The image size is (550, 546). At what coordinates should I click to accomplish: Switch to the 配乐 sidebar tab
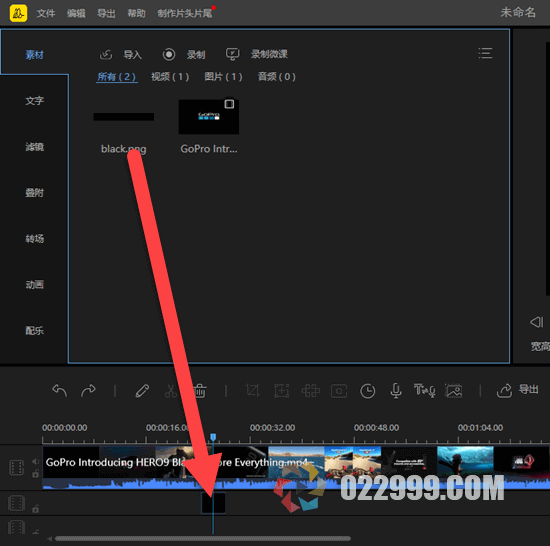34,331
